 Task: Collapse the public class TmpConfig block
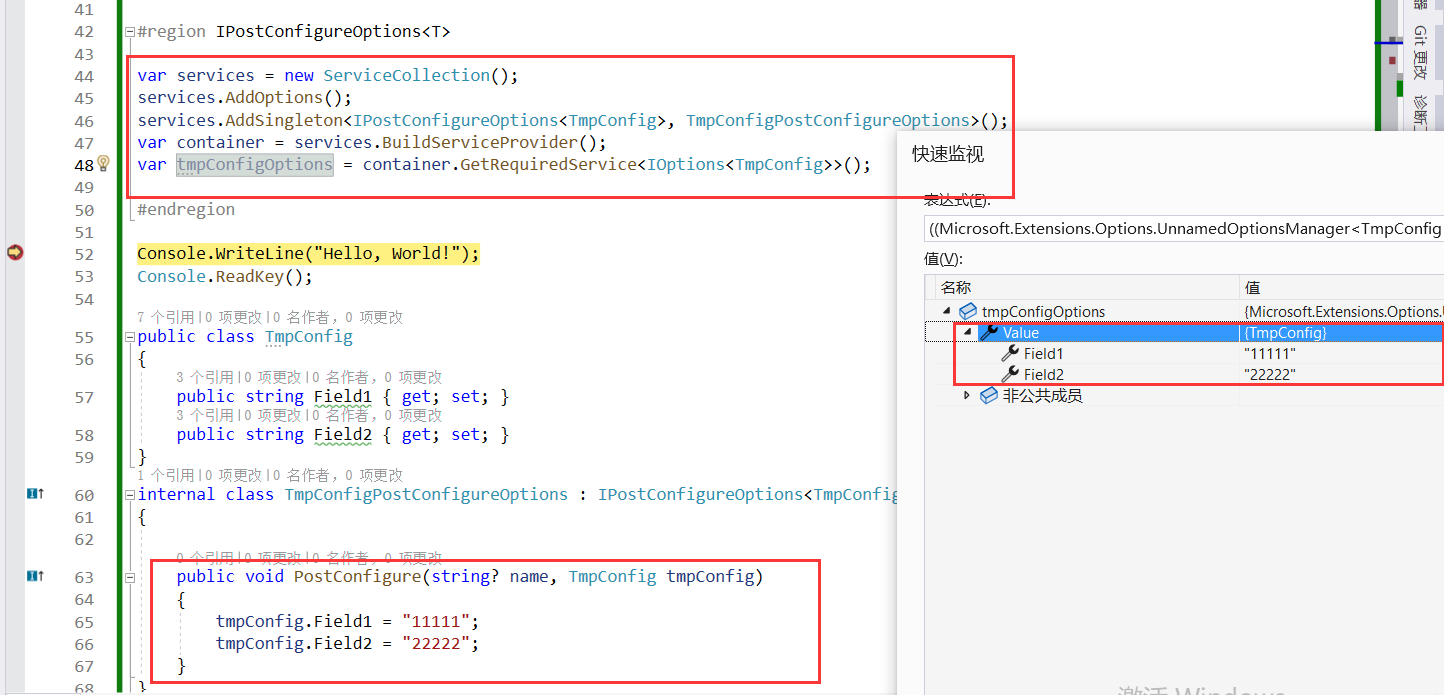click(x=129, y=337)
